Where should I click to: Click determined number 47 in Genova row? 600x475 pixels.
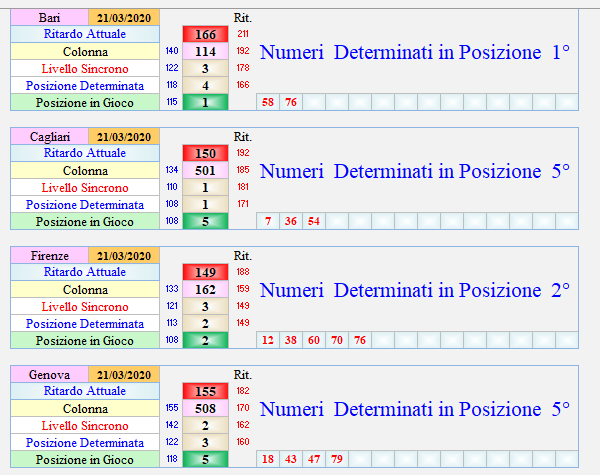pyautogui.click(x=314, y=459)
